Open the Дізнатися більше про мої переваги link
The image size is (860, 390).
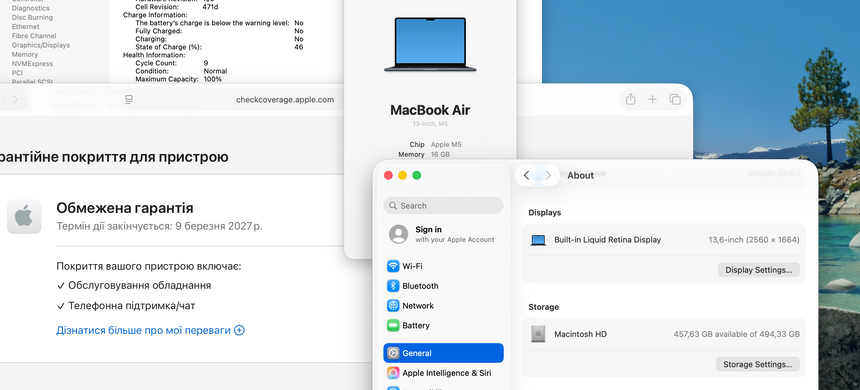coord(143,330)
